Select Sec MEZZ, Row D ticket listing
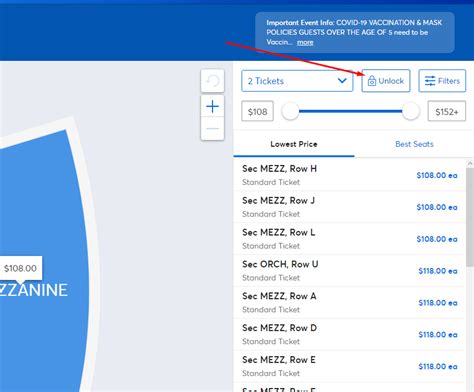 point(349,334)
